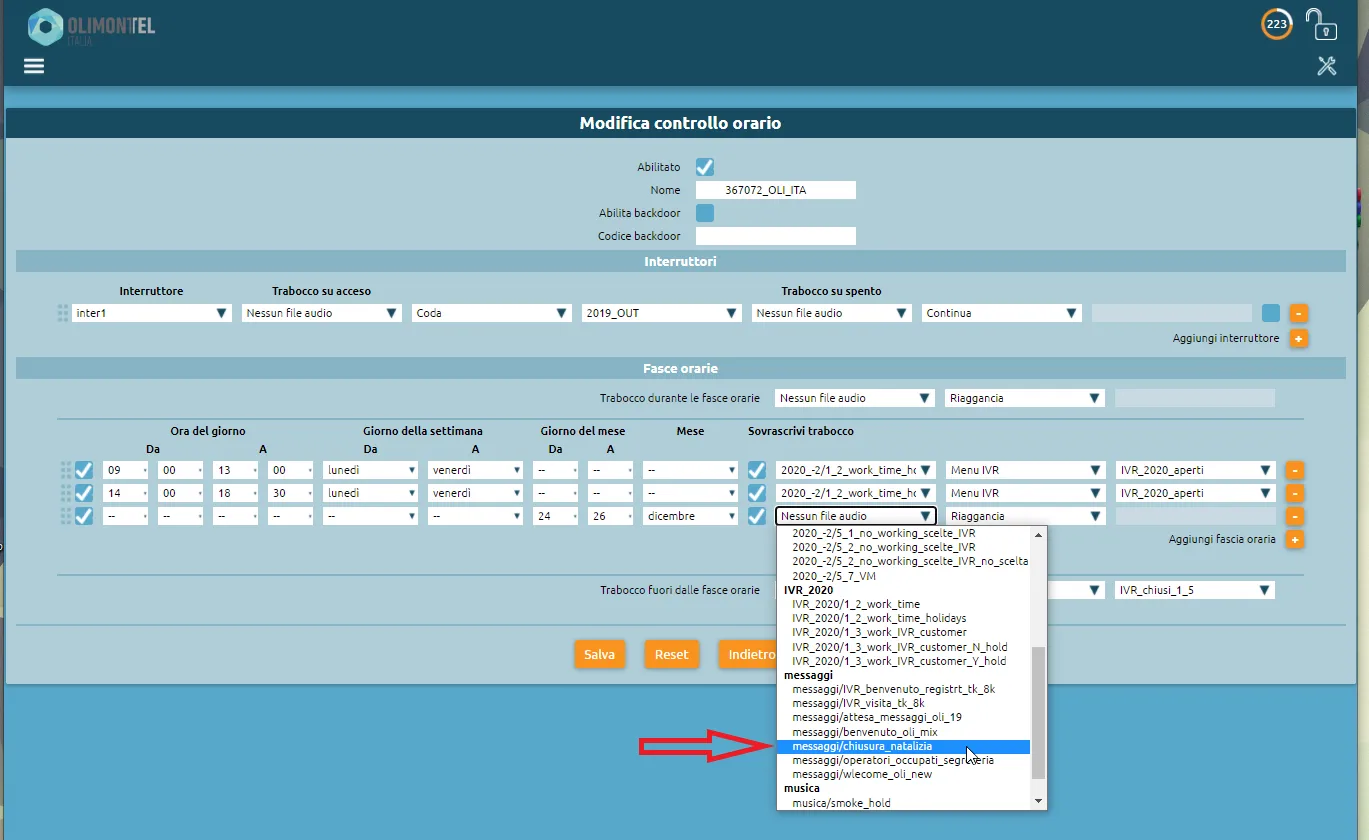Screen dimensions: 1369x840
Task: Click the Salva button
Action: [x=599, y=654]
